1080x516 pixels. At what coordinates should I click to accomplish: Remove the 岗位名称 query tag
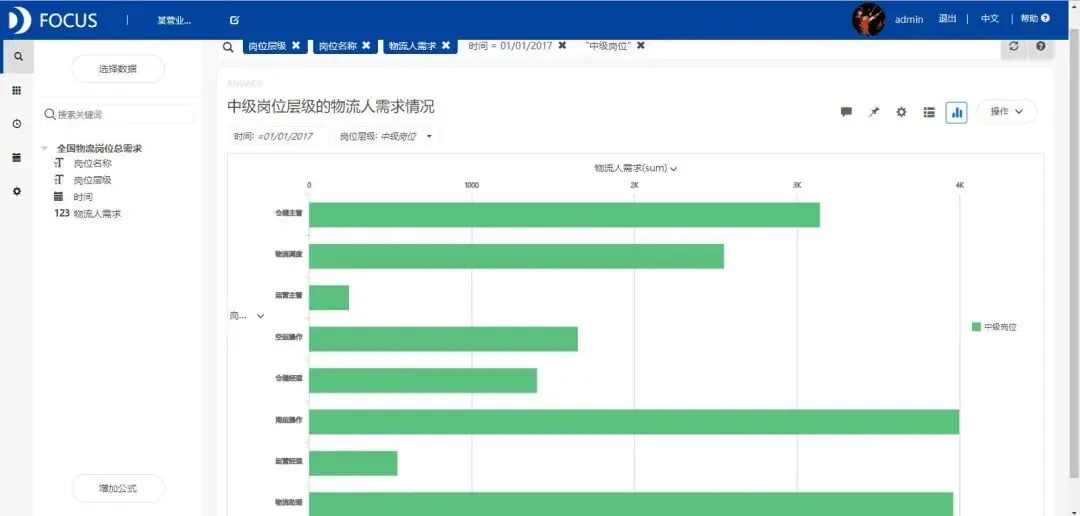click(x=366, y=45)
